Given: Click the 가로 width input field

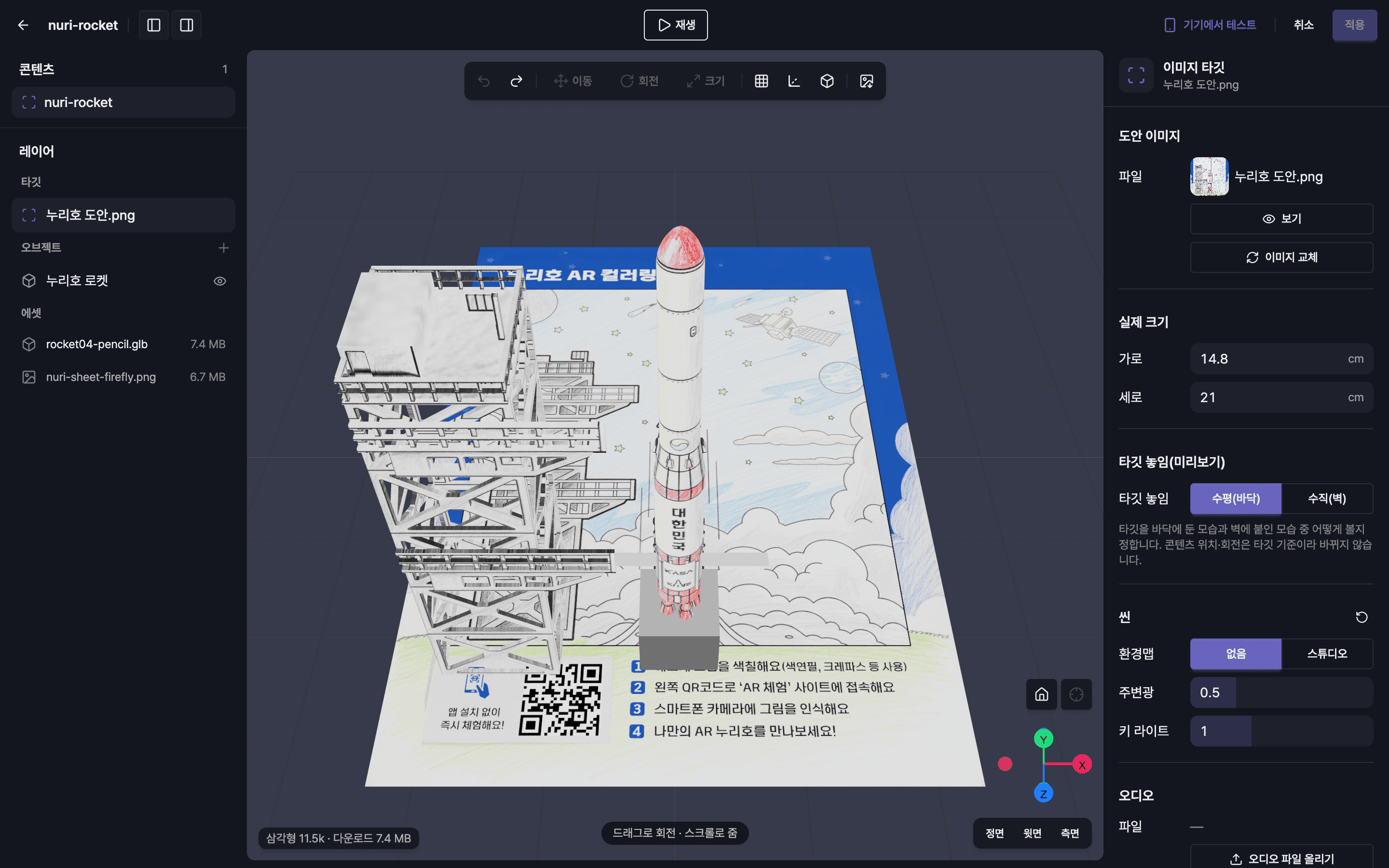Looking at the screenshot, I should (1281, 359).
